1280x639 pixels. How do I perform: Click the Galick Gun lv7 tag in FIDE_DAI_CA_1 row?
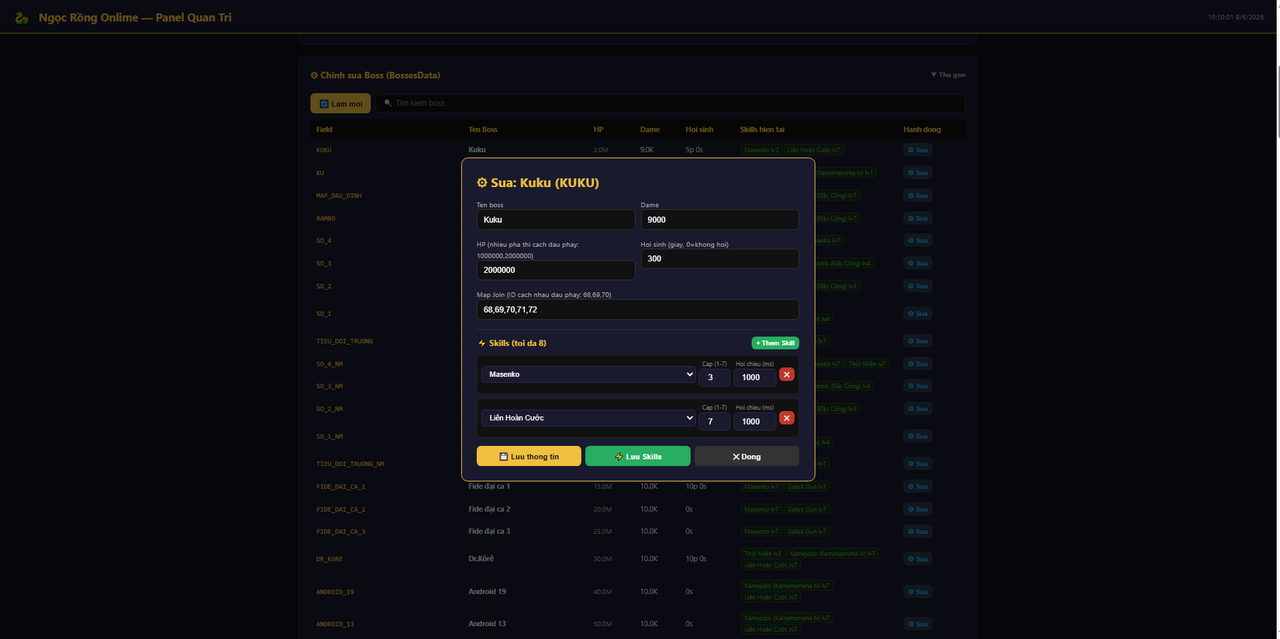[806, 486]
